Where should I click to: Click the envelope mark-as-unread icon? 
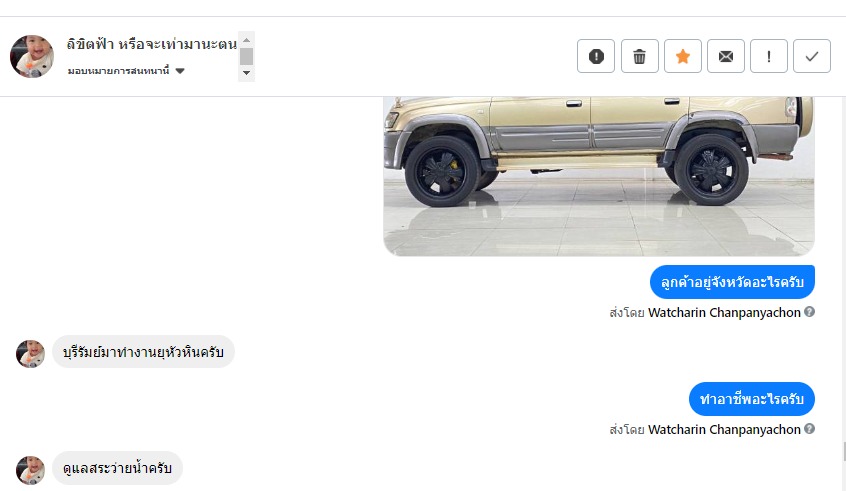(x=726, y=56)
